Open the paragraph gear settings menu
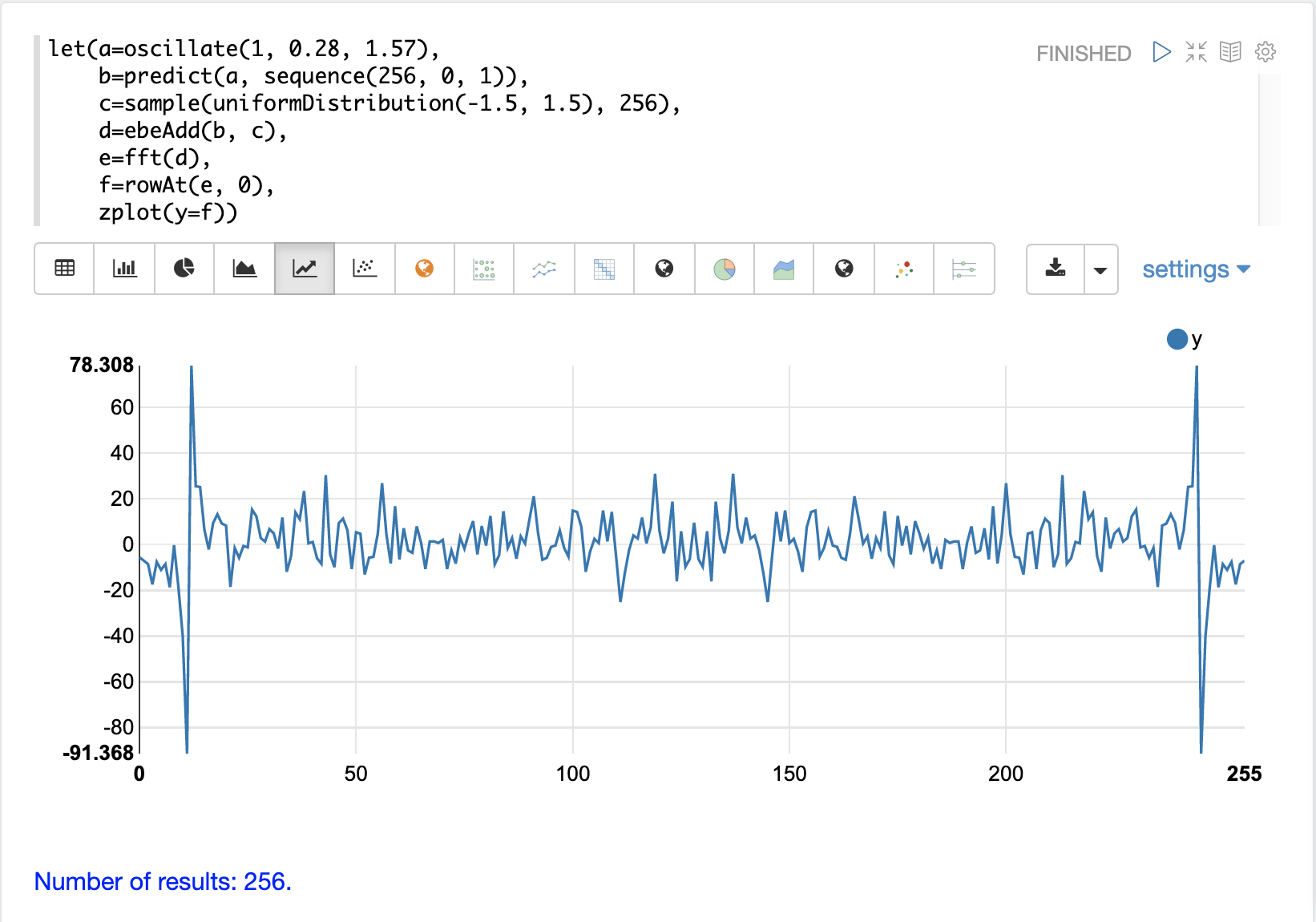Screen dimensions: 1316x922 point(1266,52)
